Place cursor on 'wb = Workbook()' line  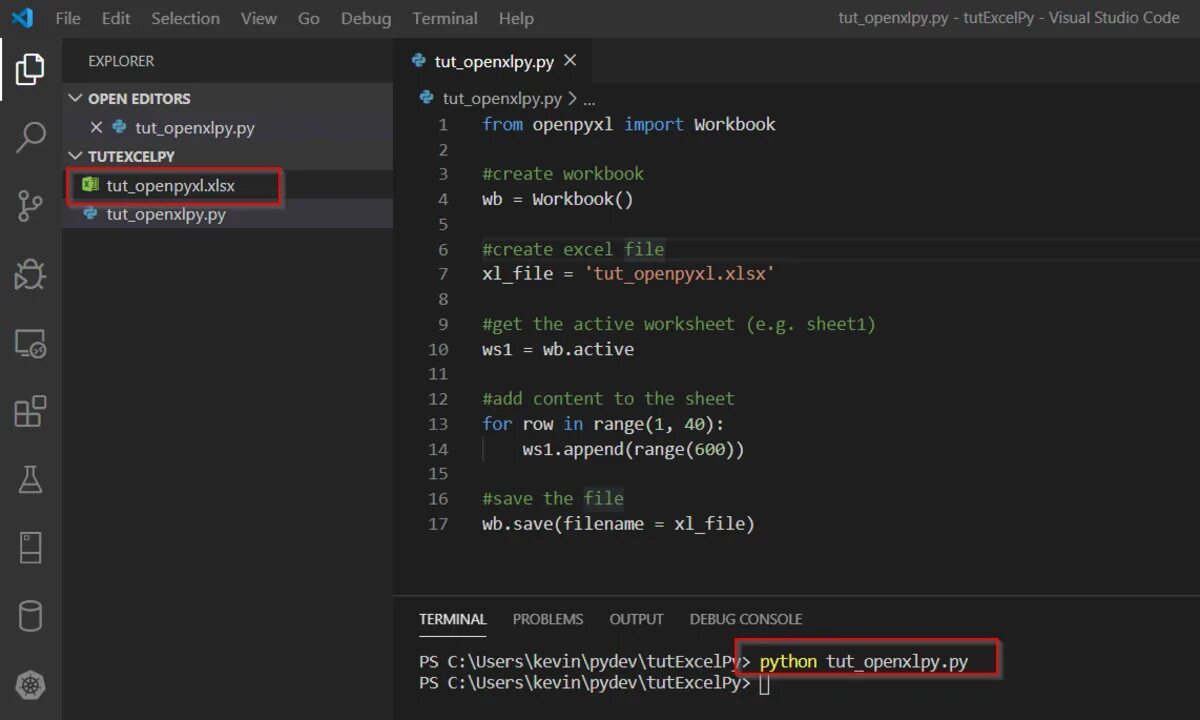pos(558,199)
